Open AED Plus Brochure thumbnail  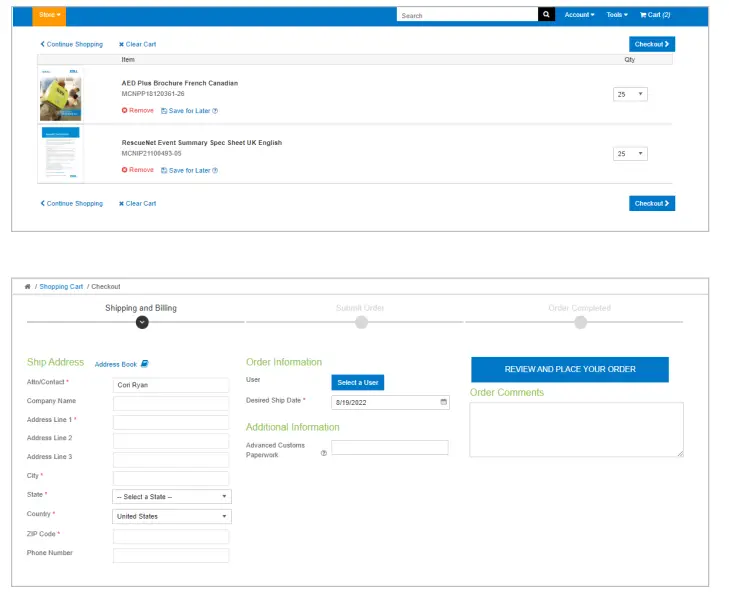61,94
